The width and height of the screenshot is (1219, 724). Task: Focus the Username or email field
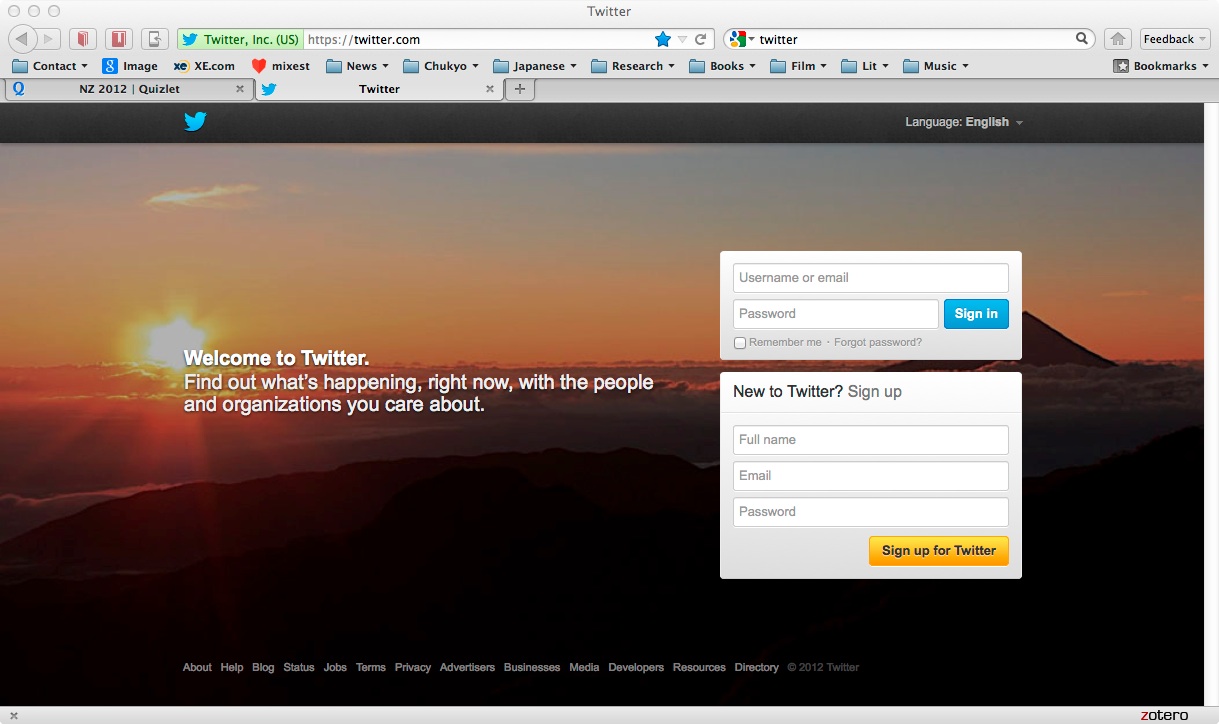pyautogui.click(x=871, y=278)
